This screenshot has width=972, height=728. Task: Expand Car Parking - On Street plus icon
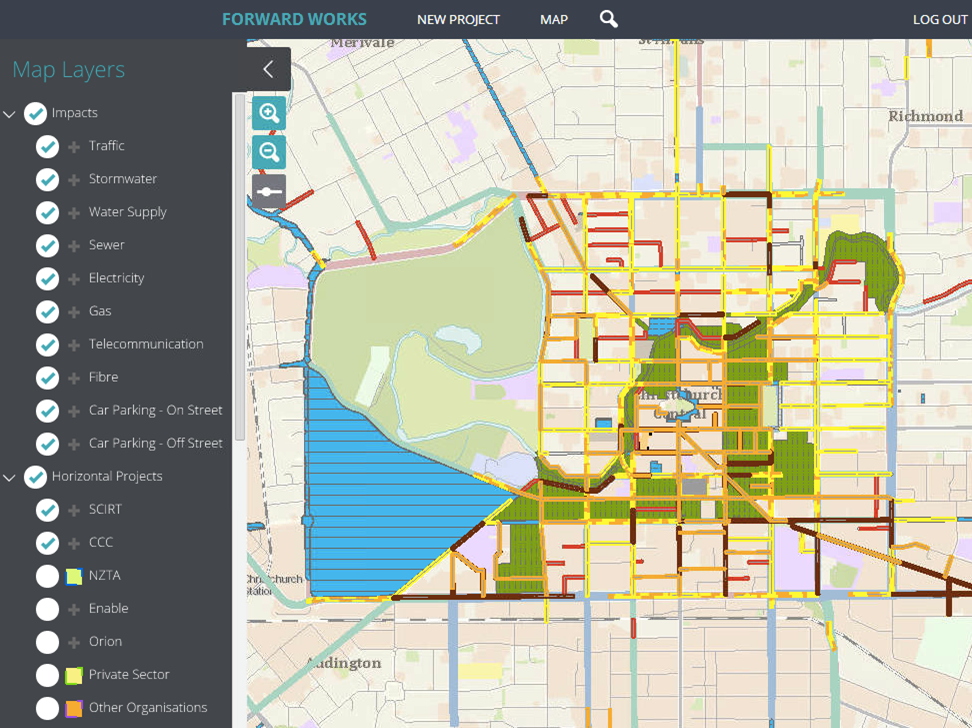pyautogui.click(x=74, y=411)
